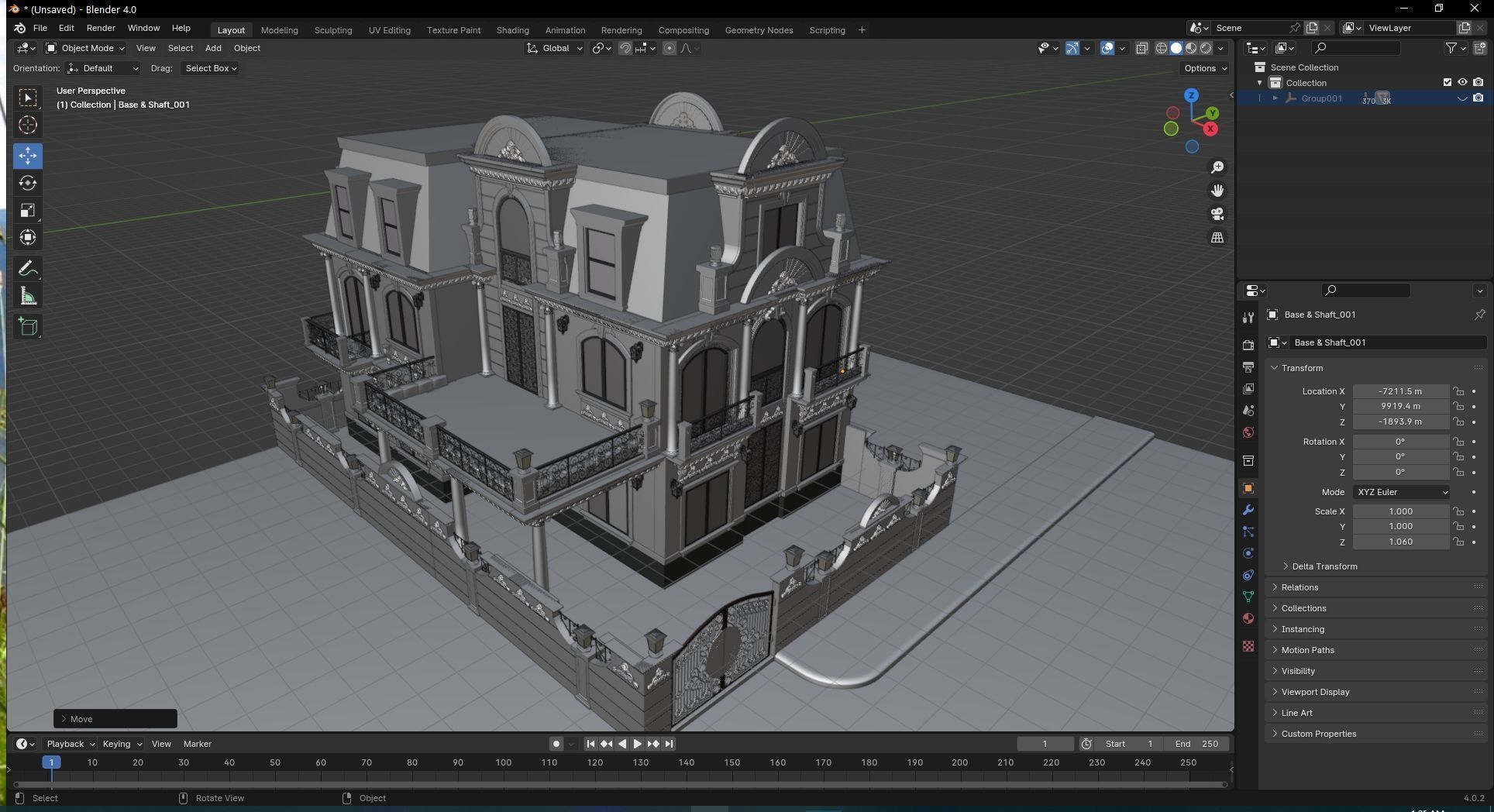The width and height of the screenshot is (1494, 812).
Task: Open Drag Select Box dropdown
Action: (x=210, y=68)
